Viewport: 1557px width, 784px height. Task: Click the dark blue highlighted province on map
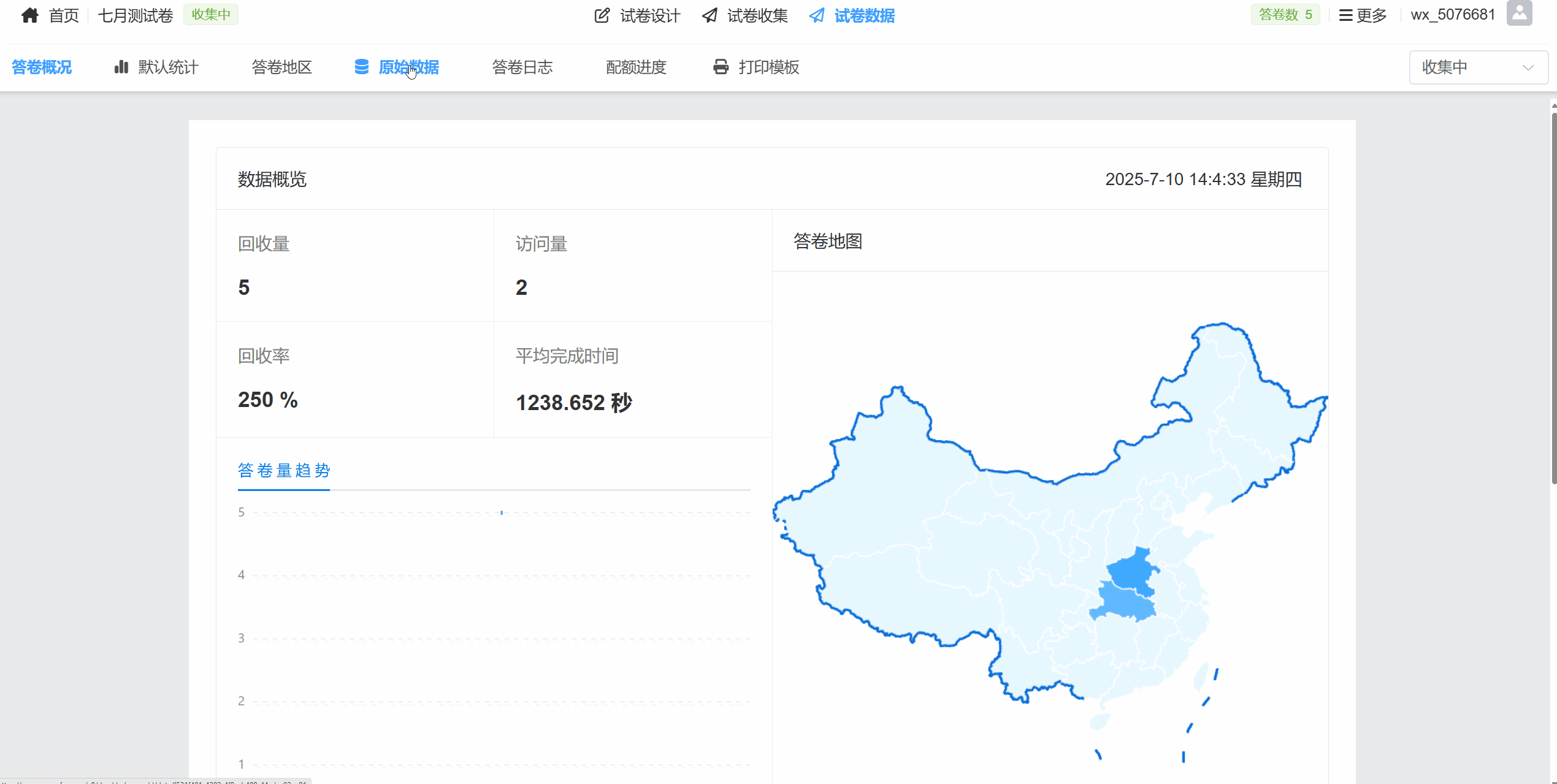click(1131, 573)
